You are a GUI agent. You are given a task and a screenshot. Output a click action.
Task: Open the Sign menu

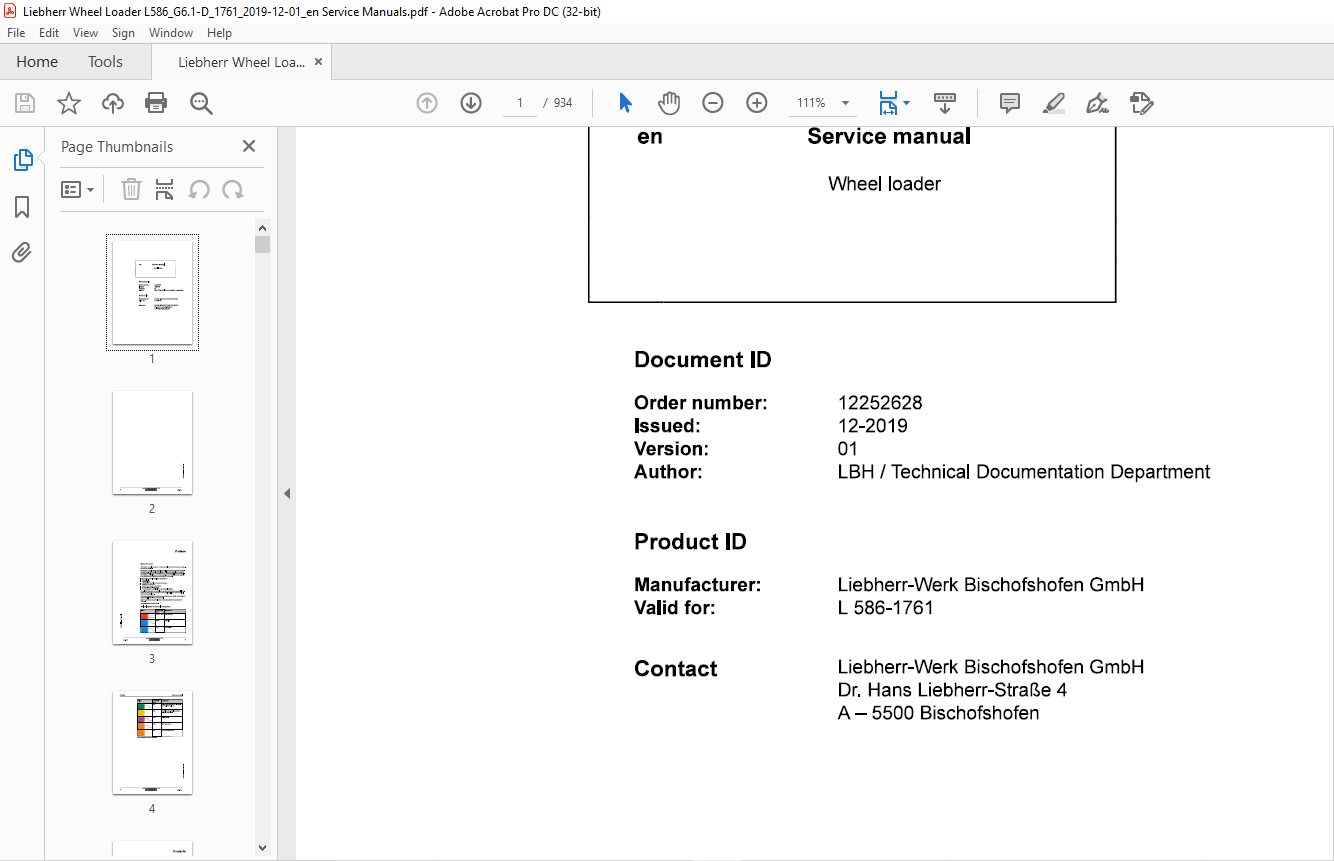coord(123,33)
